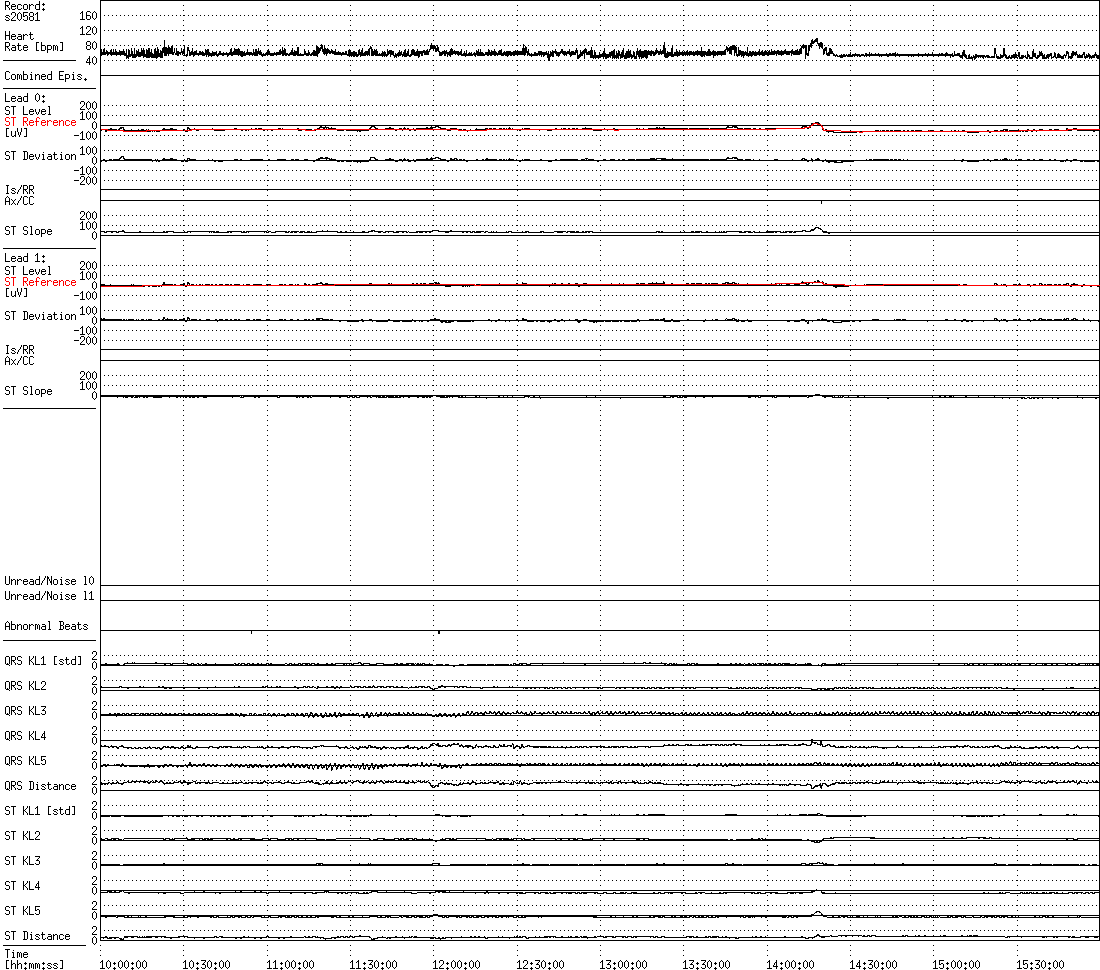
Task: Click the Abnormal Beats marker near 12:00
Action: (439, 633)
